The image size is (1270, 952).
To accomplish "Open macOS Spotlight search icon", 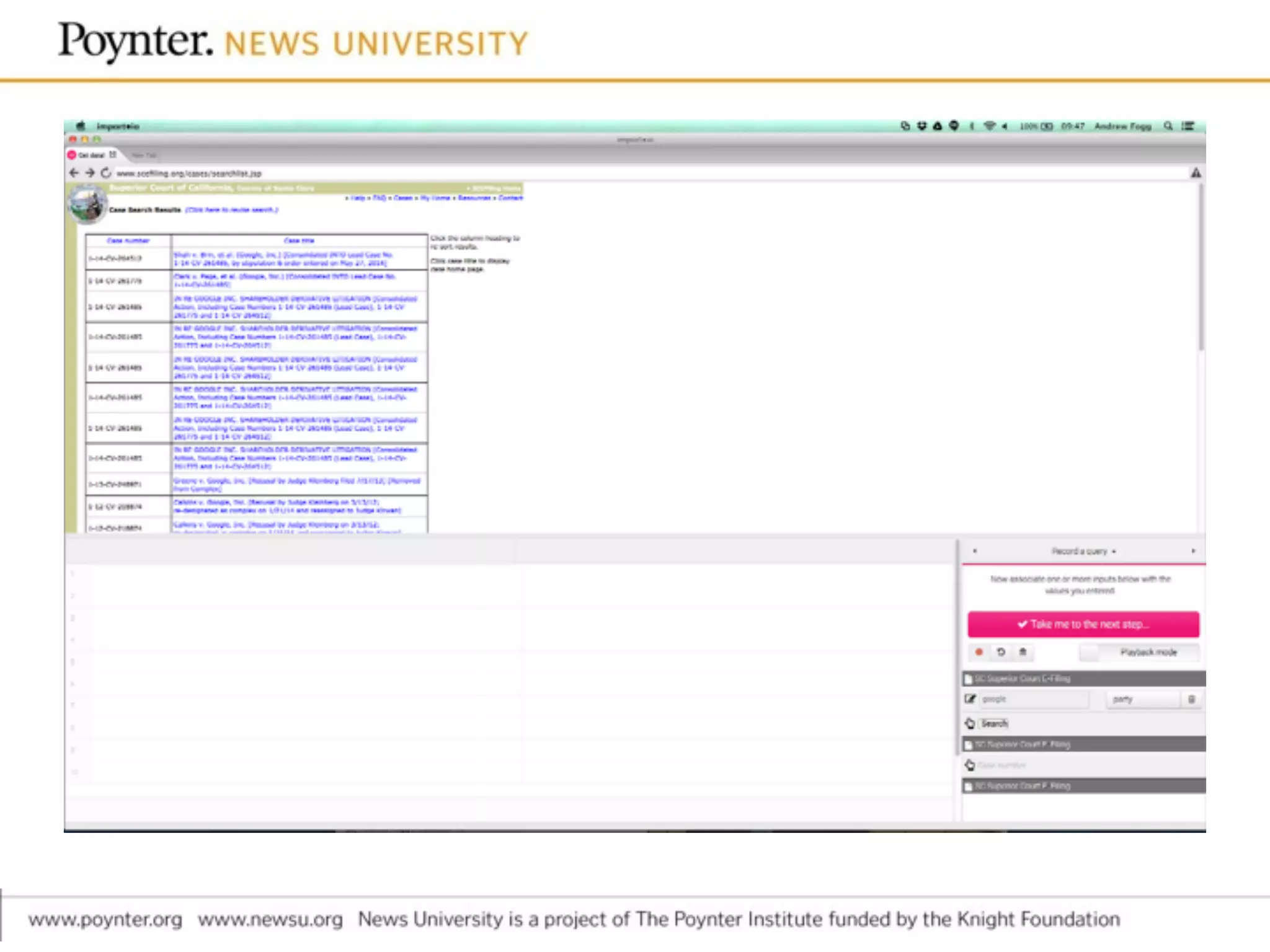I will coord(1168,126).
